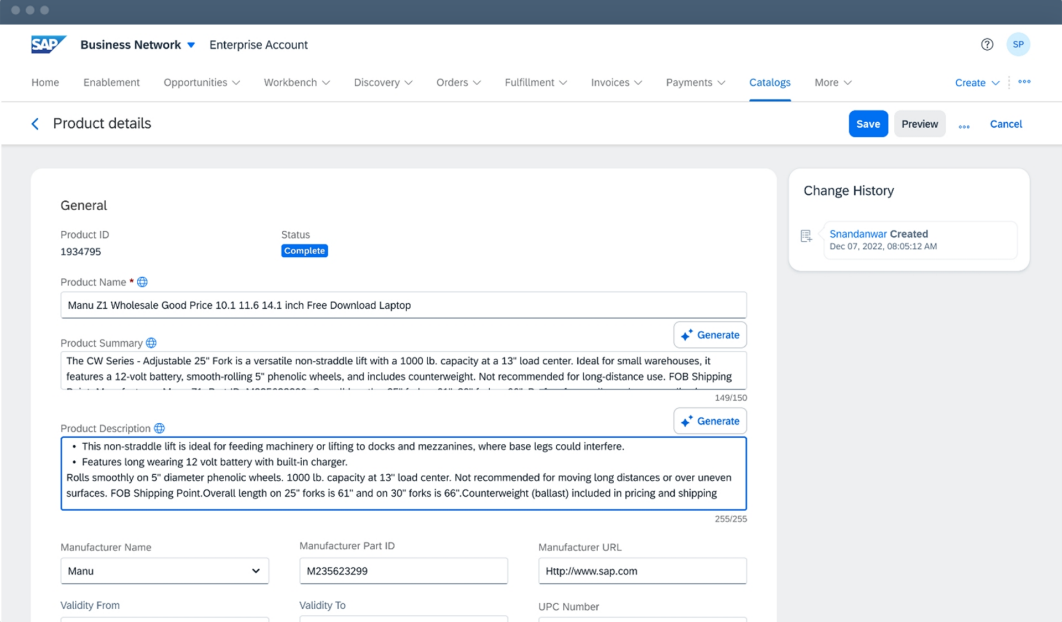Click the globe icon beside Product Summary

(151, 343)
